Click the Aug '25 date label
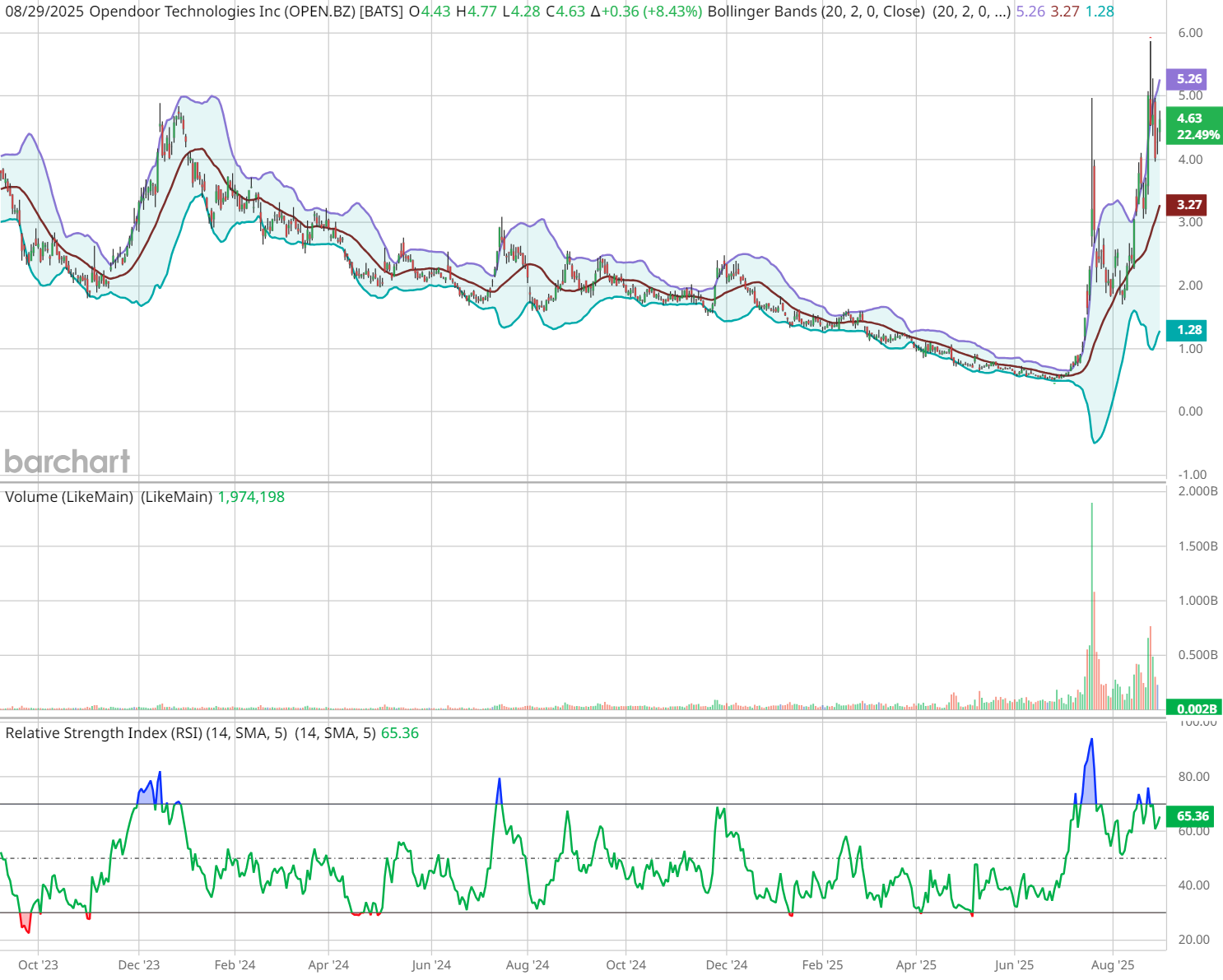Screen dimensions: 1223x980 (1113, 965)
